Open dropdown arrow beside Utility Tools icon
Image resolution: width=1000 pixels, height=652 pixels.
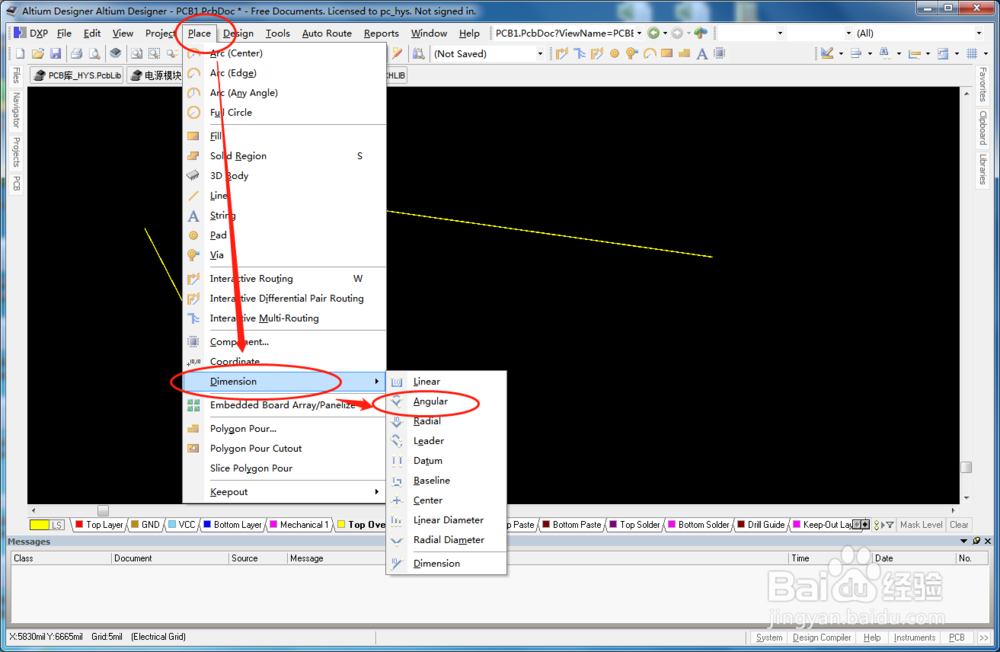point(841,54)
